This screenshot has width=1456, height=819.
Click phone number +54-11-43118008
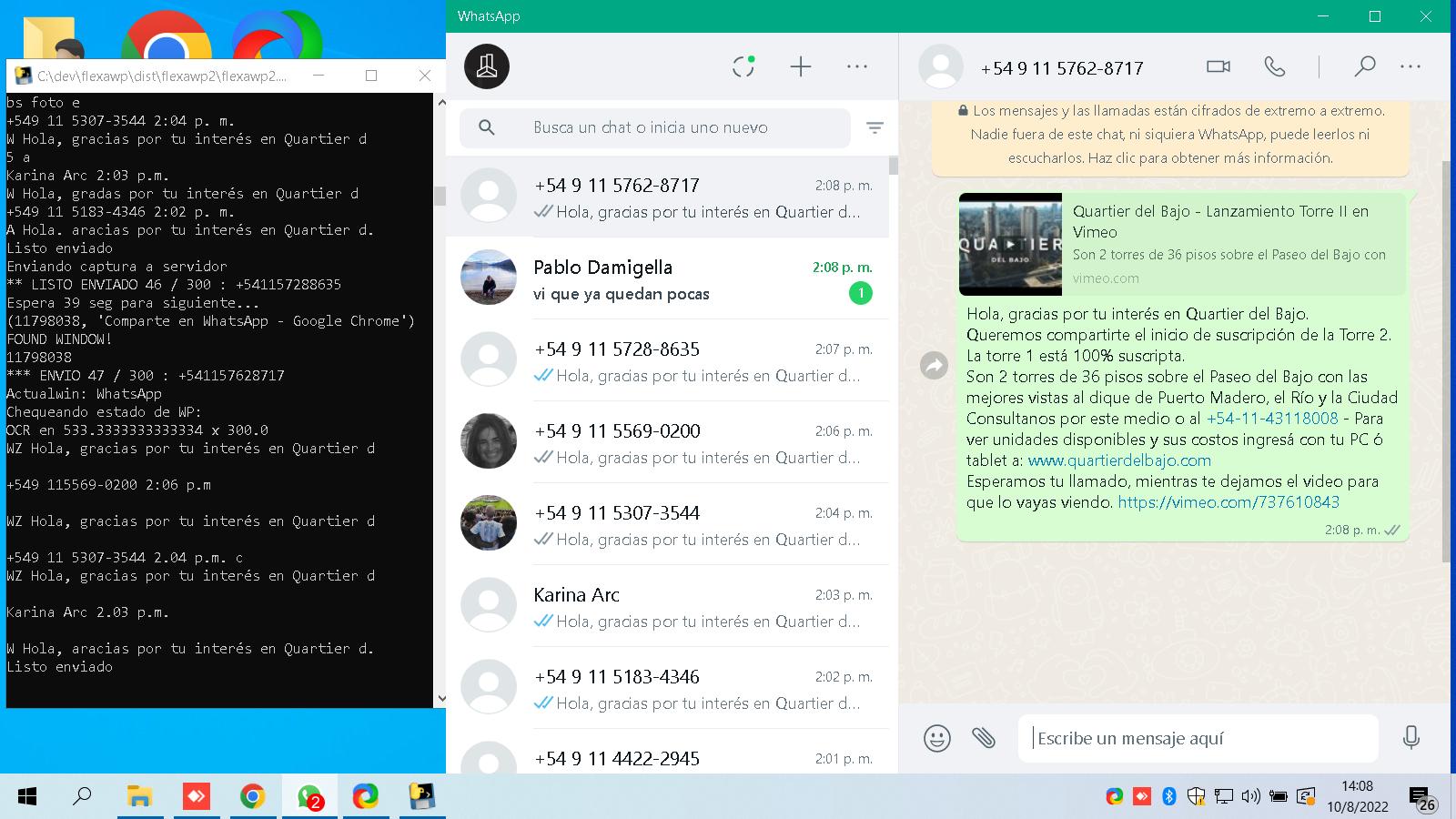tap(1272, 419)
